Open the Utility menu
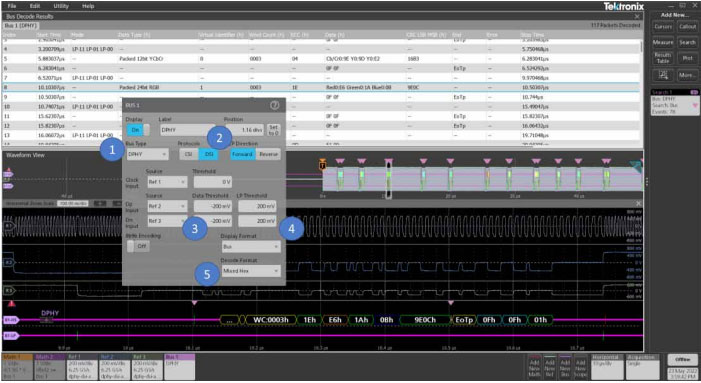The height and width of the screenshot is (383, 701). point(61,6)
